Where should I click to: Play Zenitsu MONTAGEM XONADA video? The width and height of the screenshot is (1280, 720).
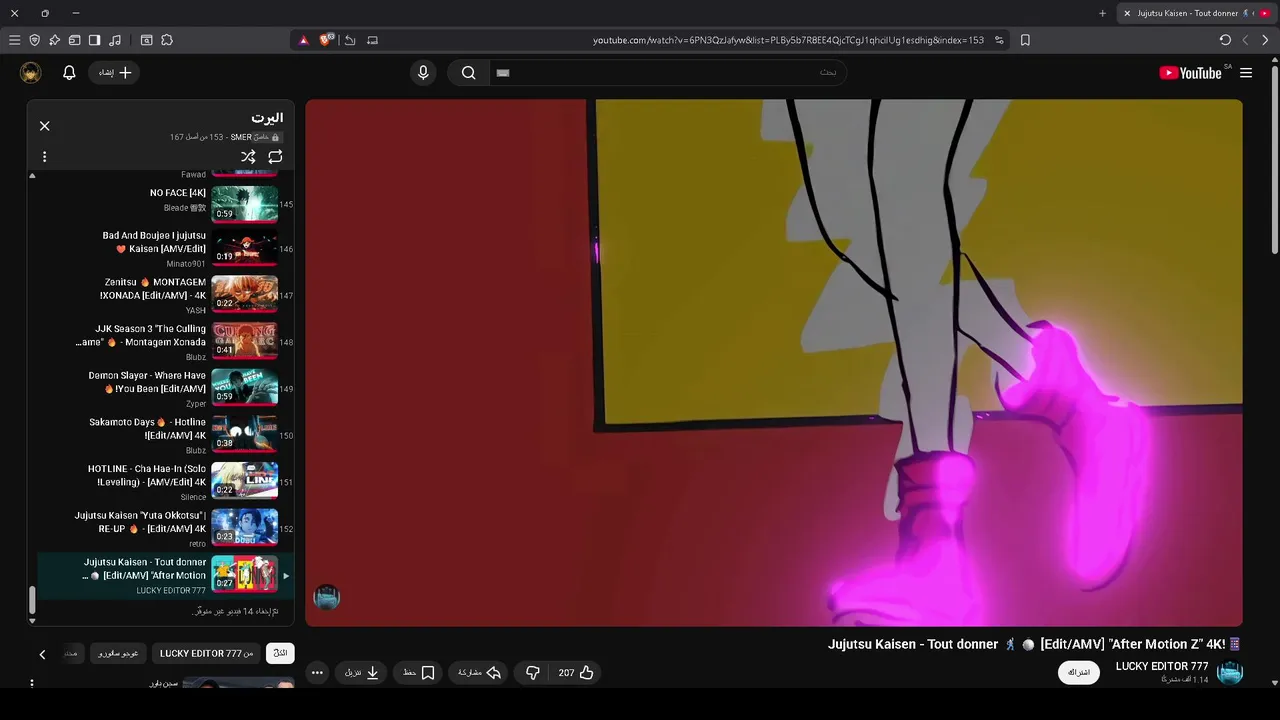(x=165, y=295)
